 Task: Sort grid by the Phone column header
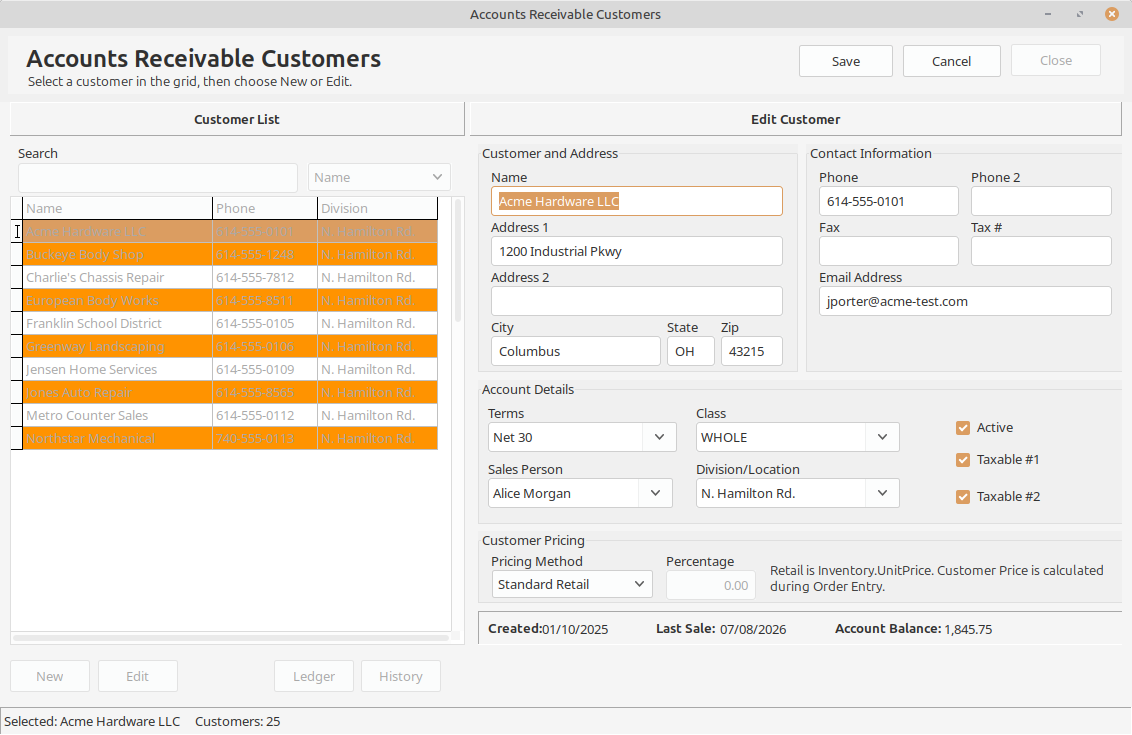tap(265, 208)
